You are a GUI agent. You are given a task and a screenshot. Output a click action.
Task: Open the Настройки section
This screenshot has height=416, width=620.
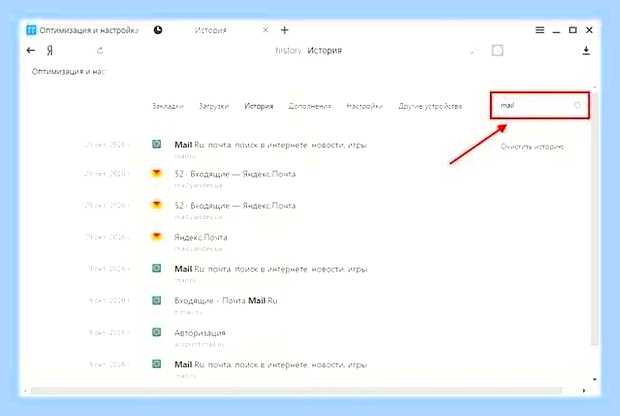[x=365, y=106]
